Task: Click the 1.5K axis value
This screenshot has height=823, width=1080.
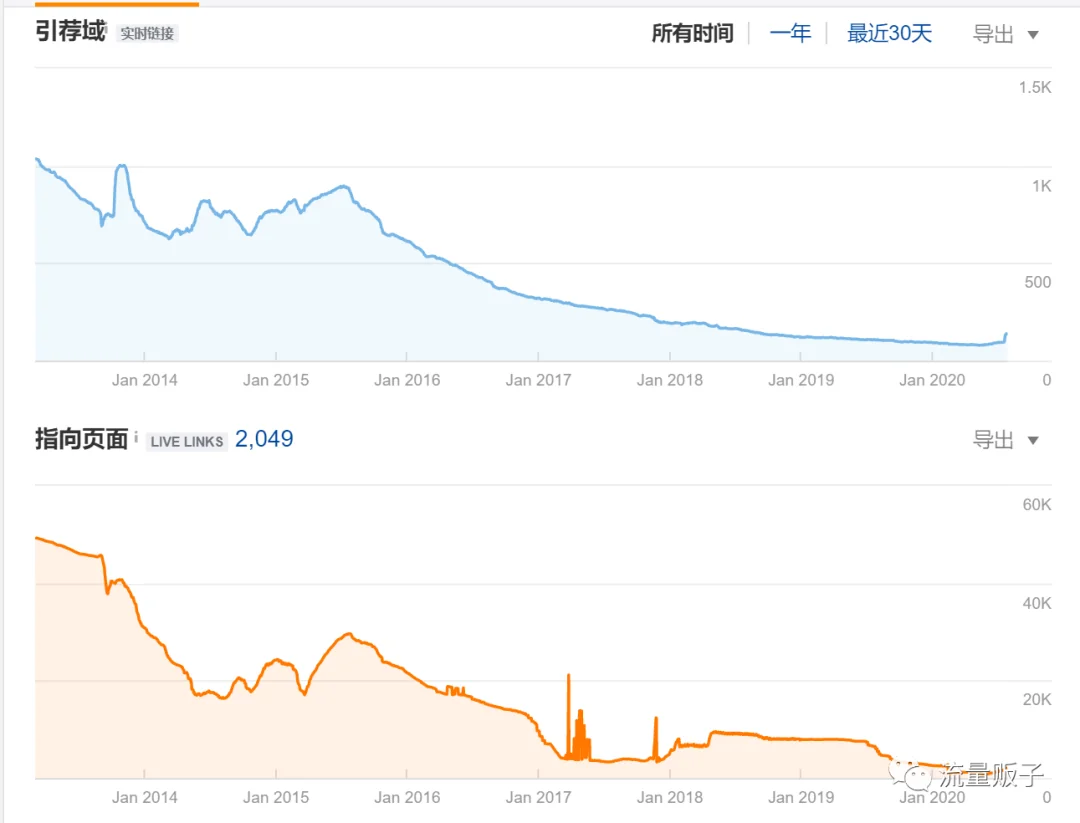Action: (x=1035, y=87)
